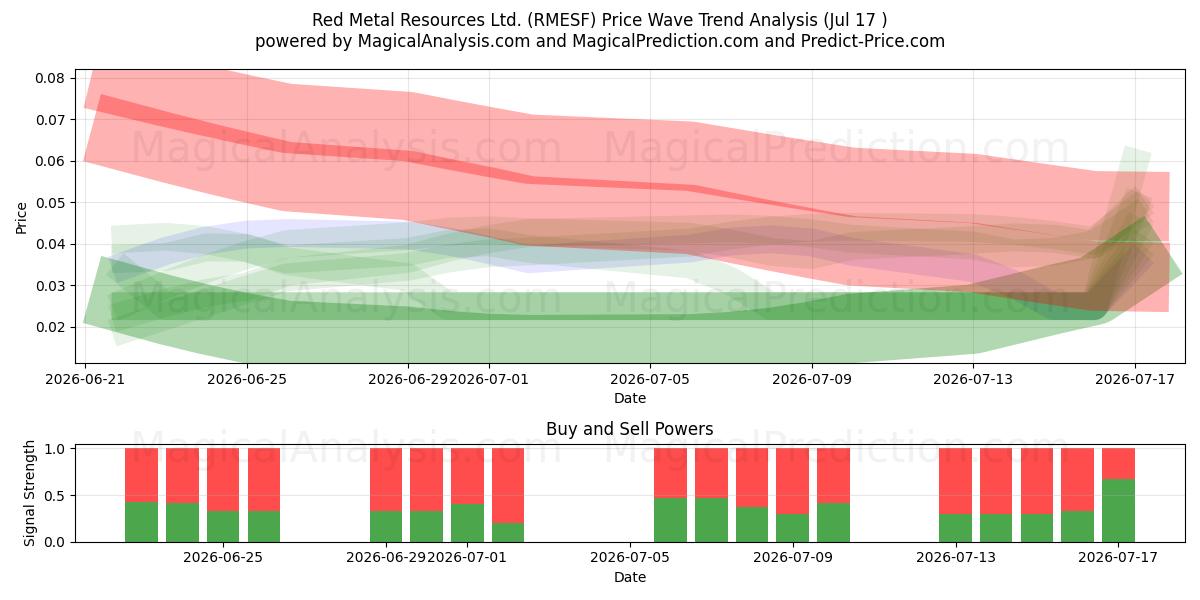Click the 'Date' label under the price chart

pyautogui.click(x=630, y=398)
